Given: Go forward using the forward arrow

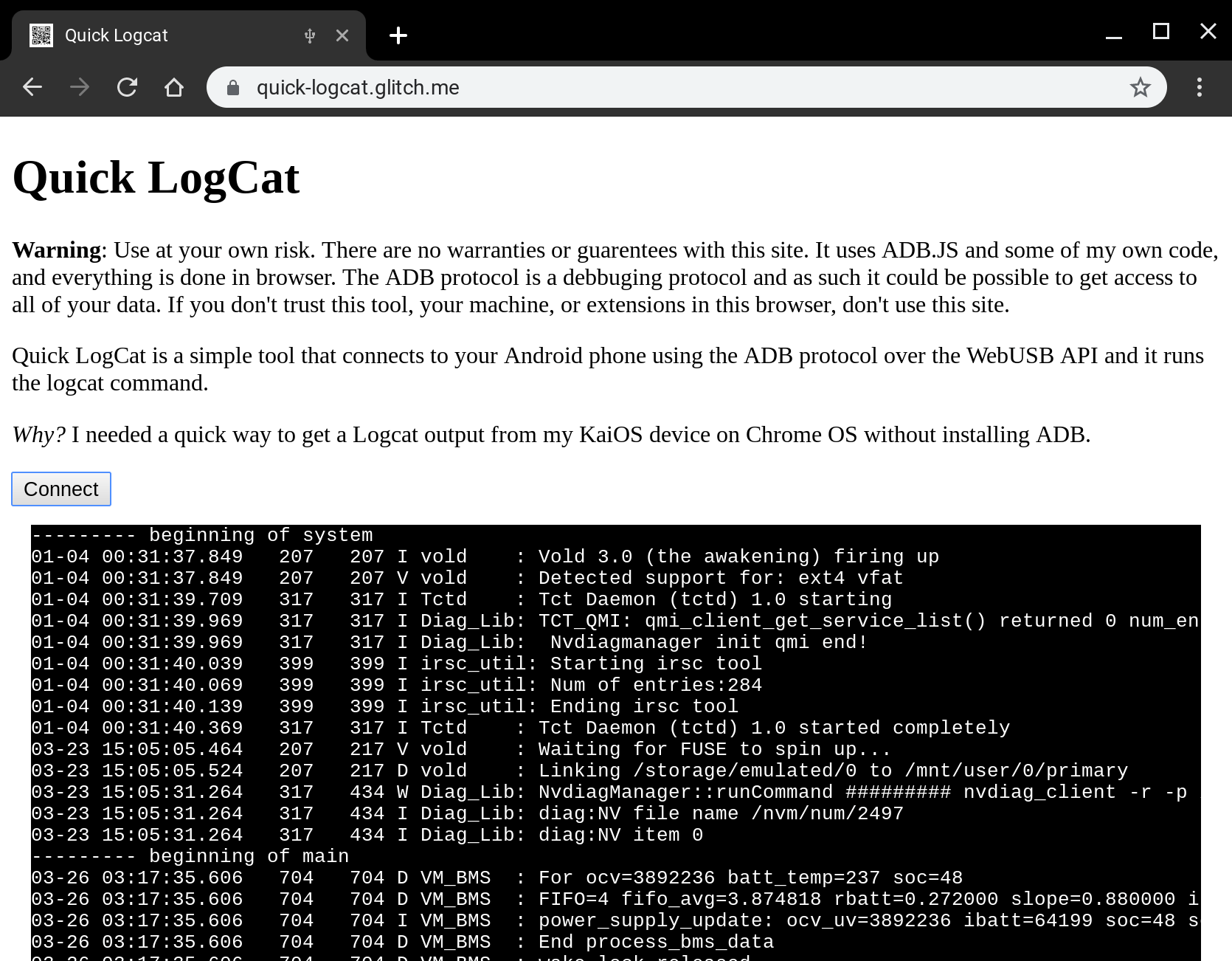Looking at the screenshot, I should point(79,86).
